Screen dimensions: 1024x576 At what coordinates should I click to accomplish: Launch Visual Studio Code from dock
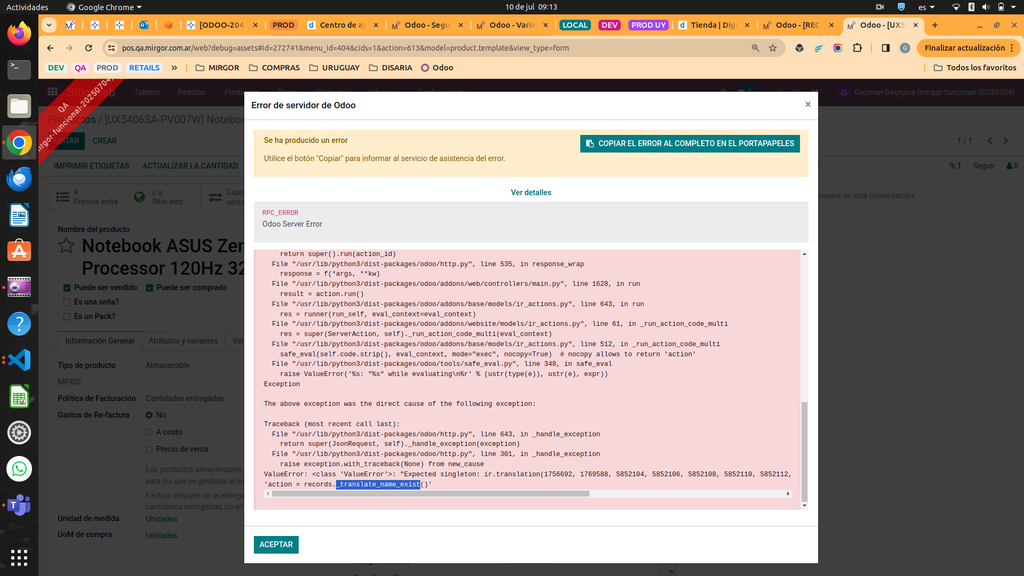[19, 360]
